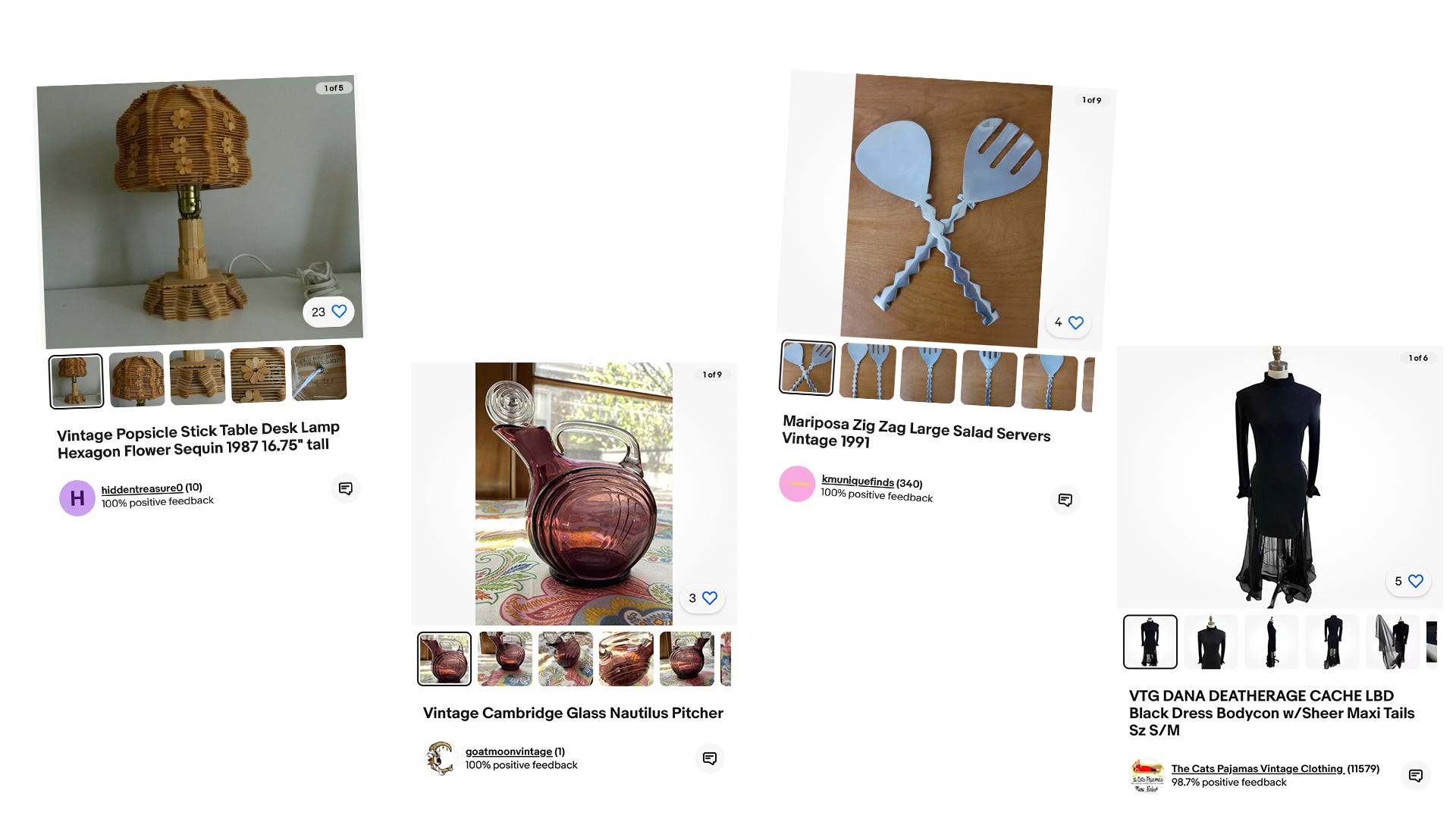Select the lamp flower detail thumbnail
The height and width of the screenshot is (819, 1456).
click(x=258, y=375)
